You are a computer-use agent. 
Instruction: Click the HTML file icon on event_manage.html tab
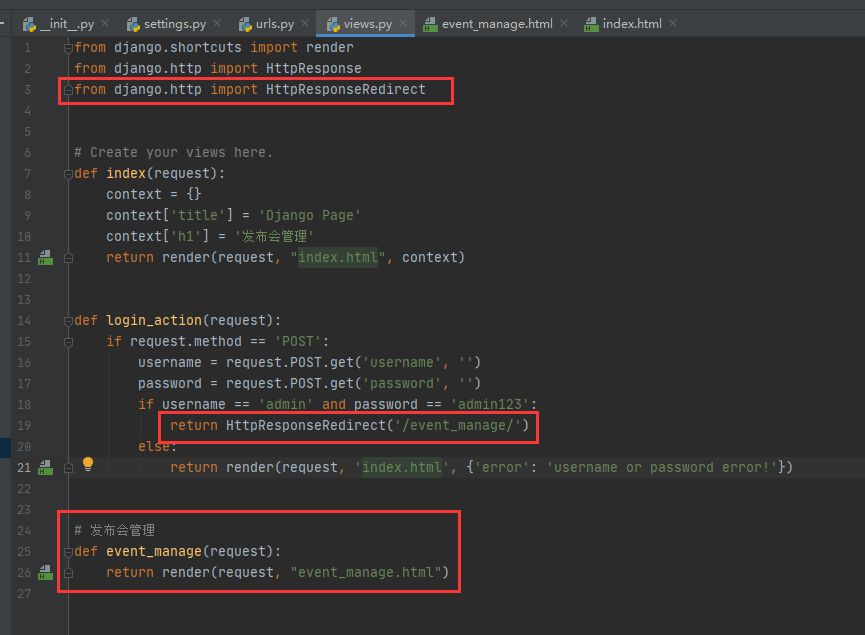tap(430, 24)
